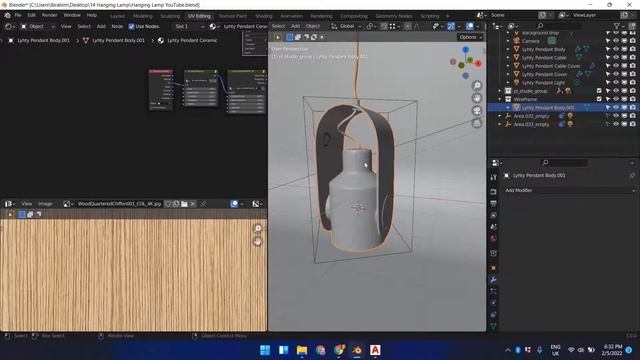Open the Object properties orange square tab
Image resolution: width=640 pixels, height=360 pixels.
coord(493,268)
